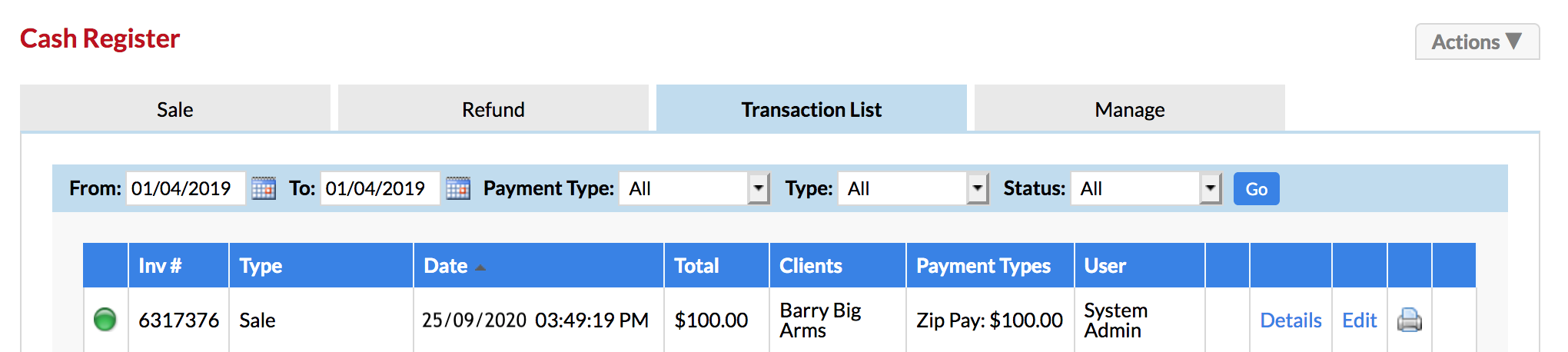Screen dimensions: 1568x352
Task: Open the Actions dropdown menu
Action: [1477, 42]
